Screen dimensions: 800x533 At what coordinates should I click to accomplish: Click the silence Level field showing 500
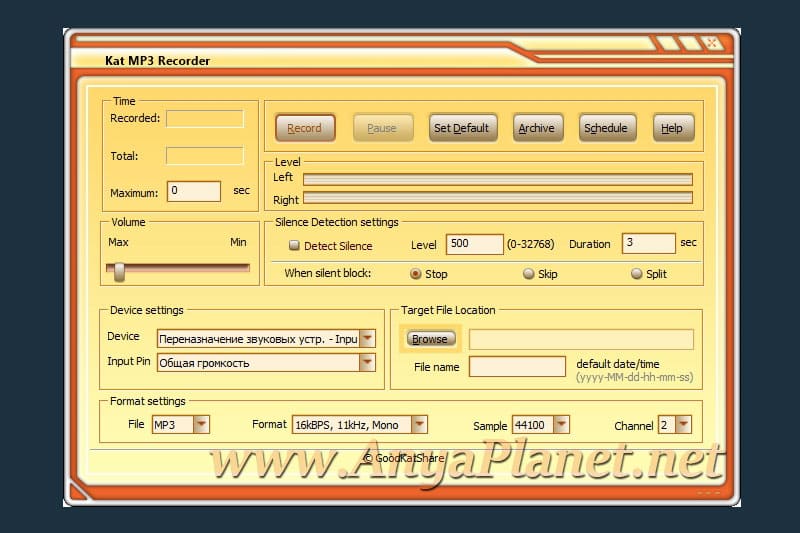(x=474, y=244)
